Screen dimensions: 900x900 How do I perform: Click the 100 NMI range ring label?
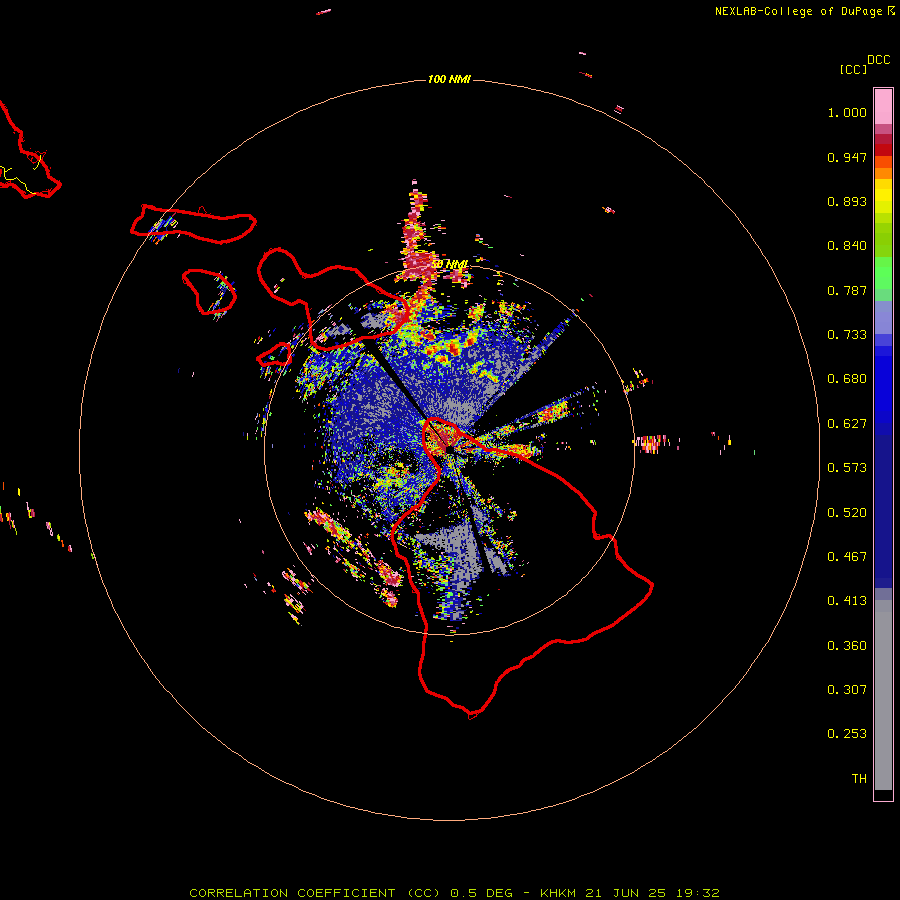(449, 79)
